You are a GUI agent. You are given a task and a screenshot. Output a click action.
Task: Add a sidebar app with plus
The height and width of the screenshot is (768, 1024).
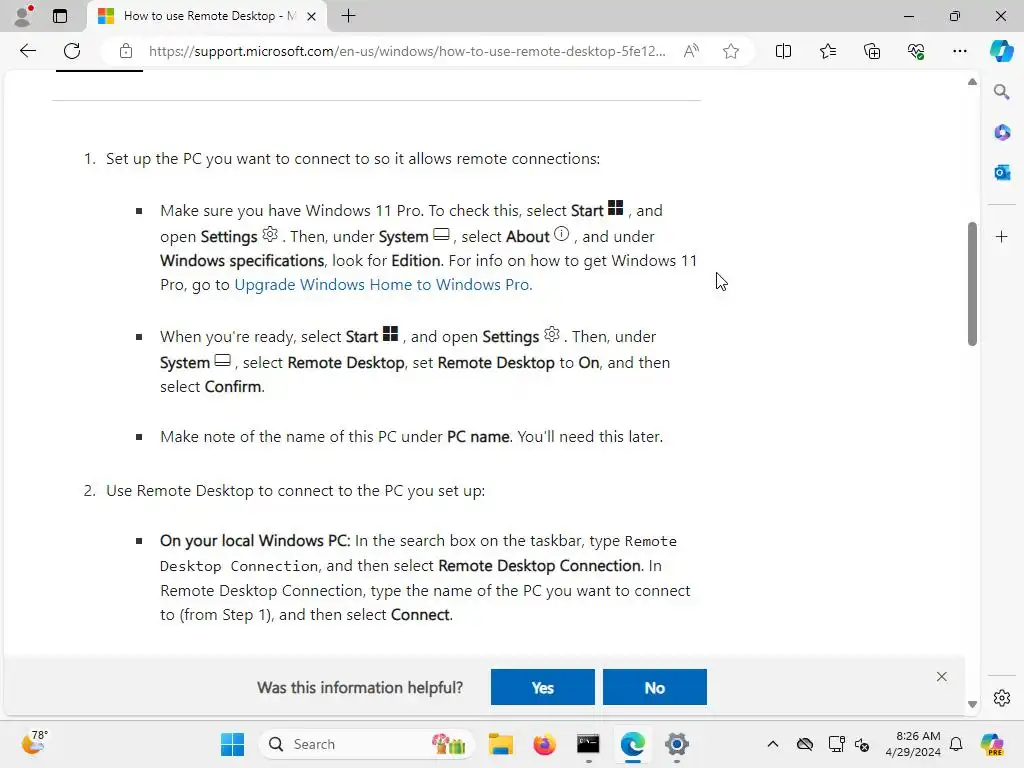pos(1002,236)
